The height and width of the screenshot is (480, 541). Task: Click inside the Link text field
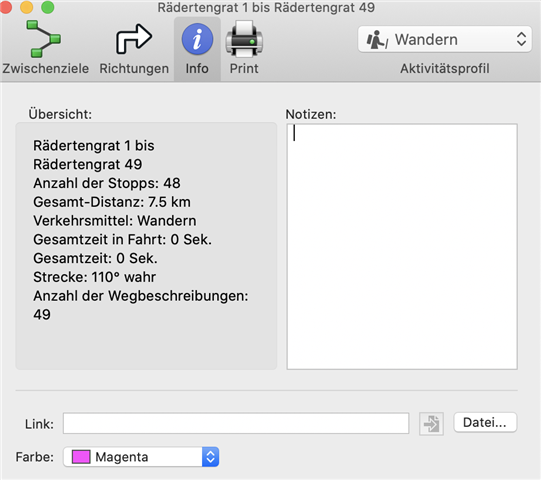[236, 423]
